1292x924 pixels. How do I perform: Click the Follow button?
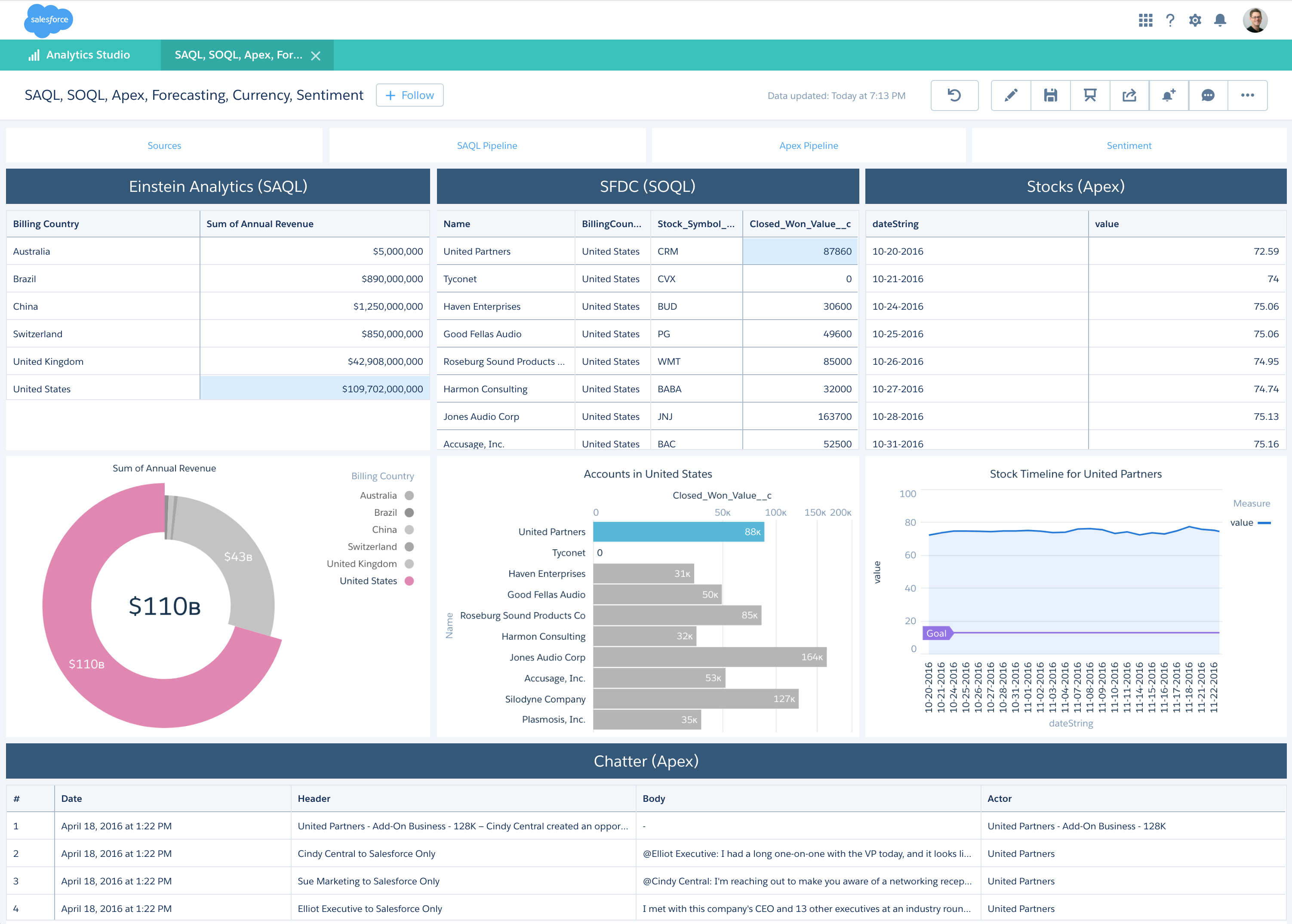tap(409, 95)
